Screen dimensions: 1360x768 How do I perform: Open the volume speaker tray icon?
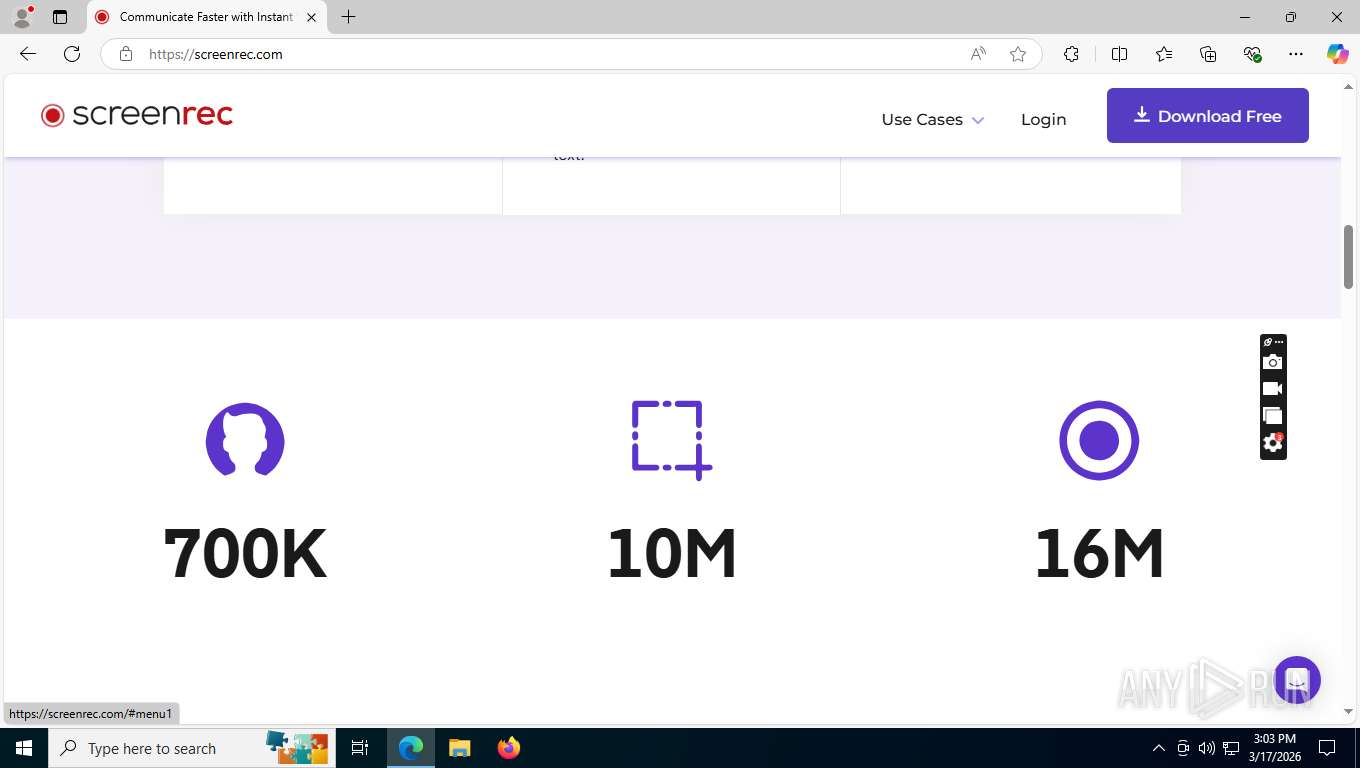coord(1207,748)
